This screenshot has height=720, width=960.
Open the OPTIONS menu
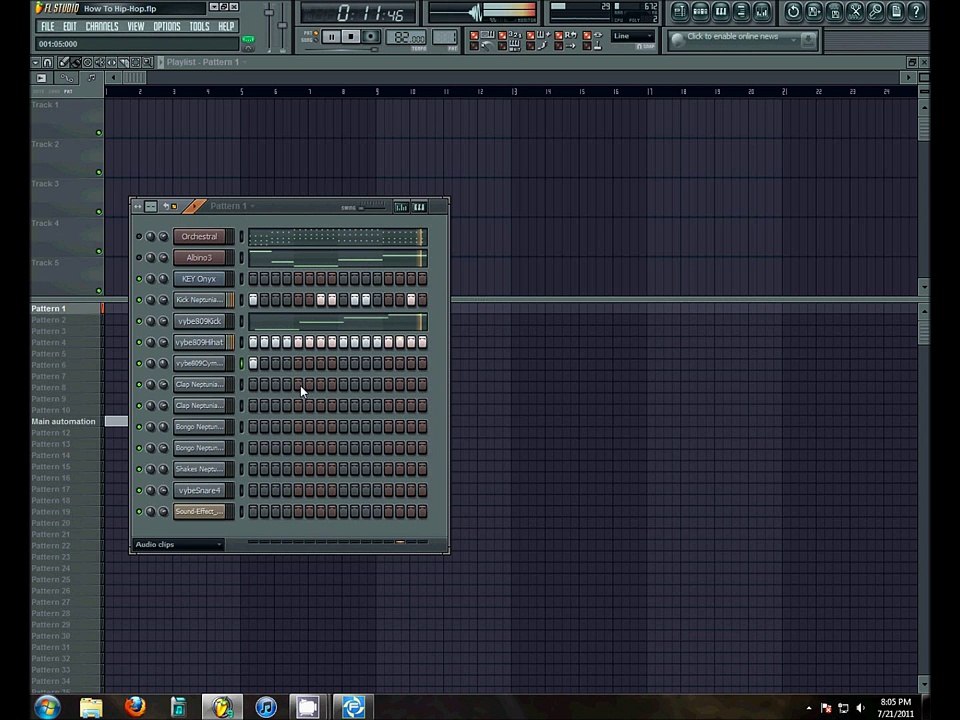(x=167, y=26)
